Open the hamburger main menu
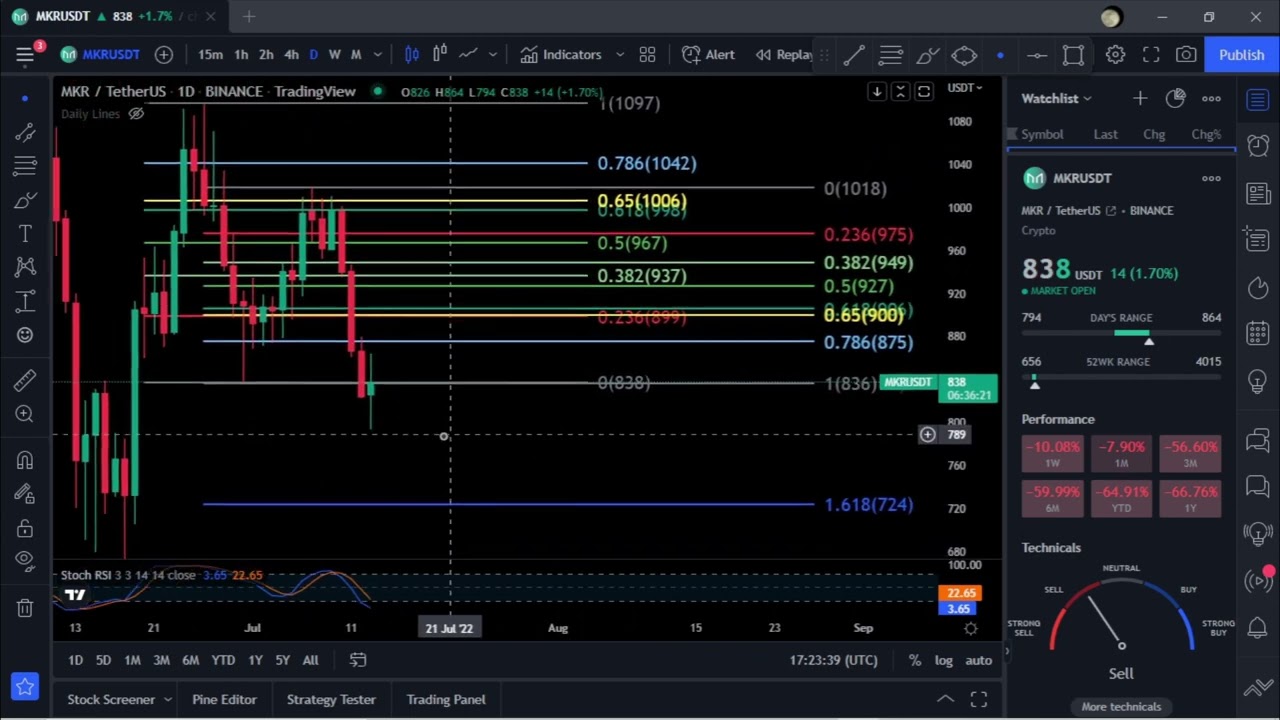This screenshot has width=1280, height=720. point(25,55)
